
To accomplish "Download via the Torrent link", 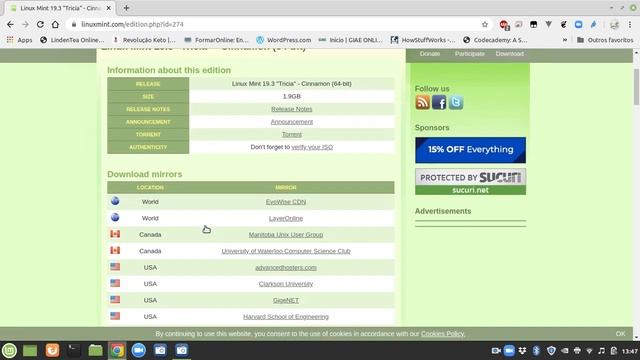I will [x=291, y=134].
